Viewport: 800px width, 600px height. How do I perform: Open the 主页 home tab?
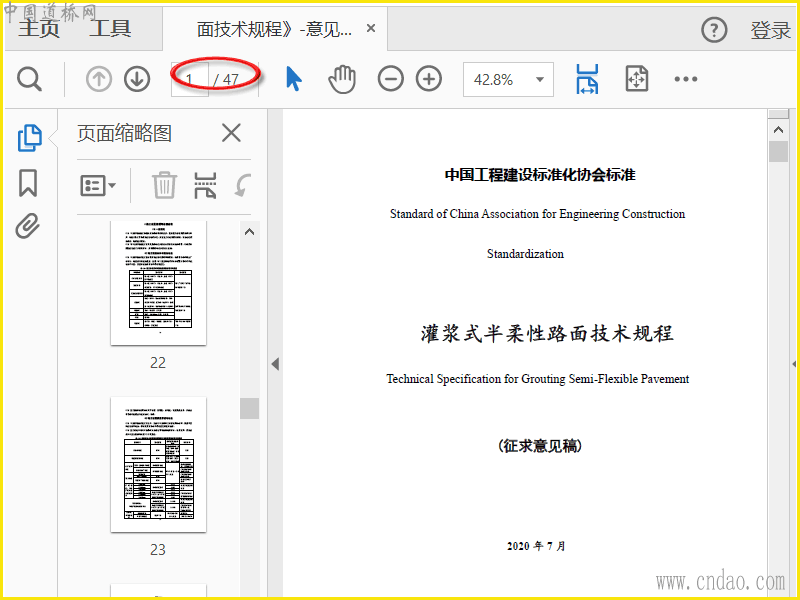click(x=39, y=28)
